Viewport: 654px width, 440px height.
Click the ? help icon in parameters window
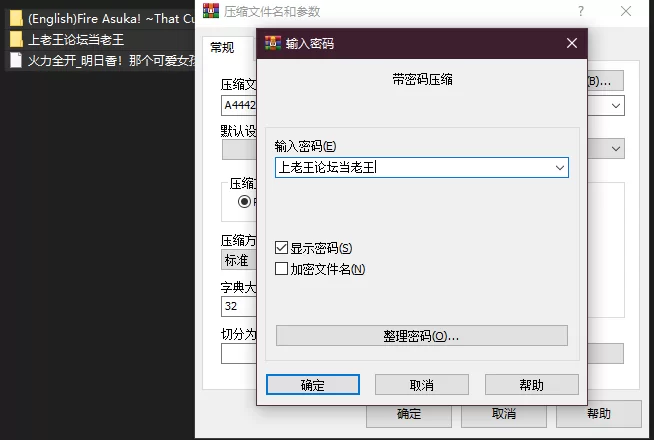pyautogui.click(x=581, y=11)
